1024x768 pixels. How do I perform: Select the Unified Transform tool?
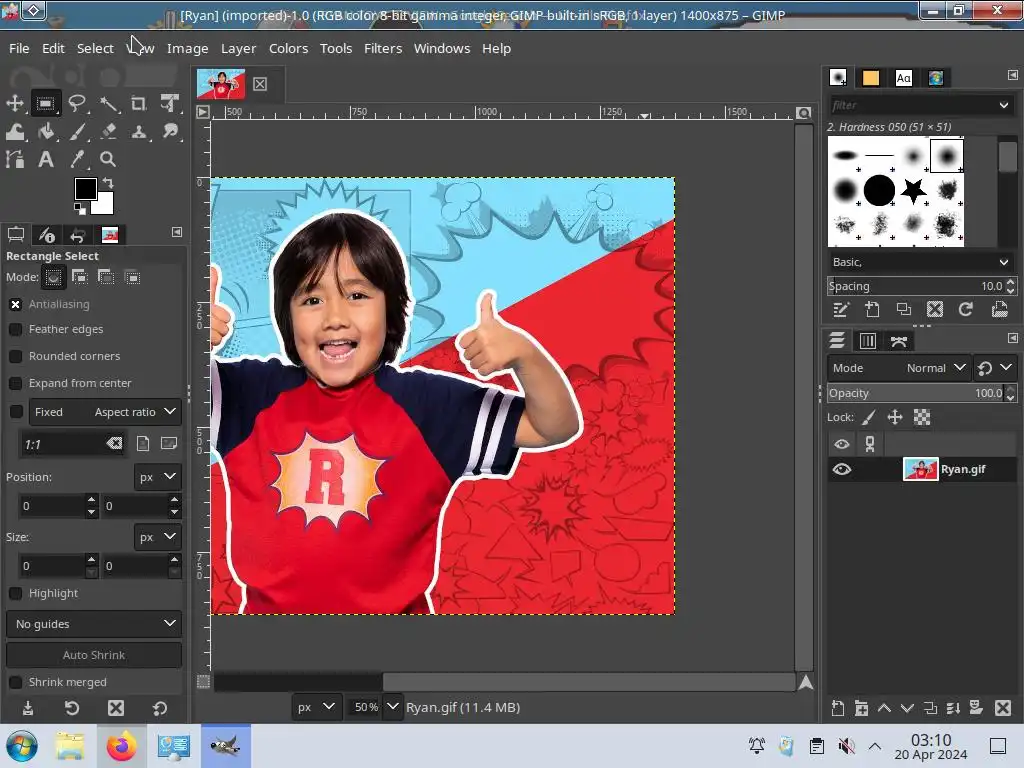coord(170,103)
